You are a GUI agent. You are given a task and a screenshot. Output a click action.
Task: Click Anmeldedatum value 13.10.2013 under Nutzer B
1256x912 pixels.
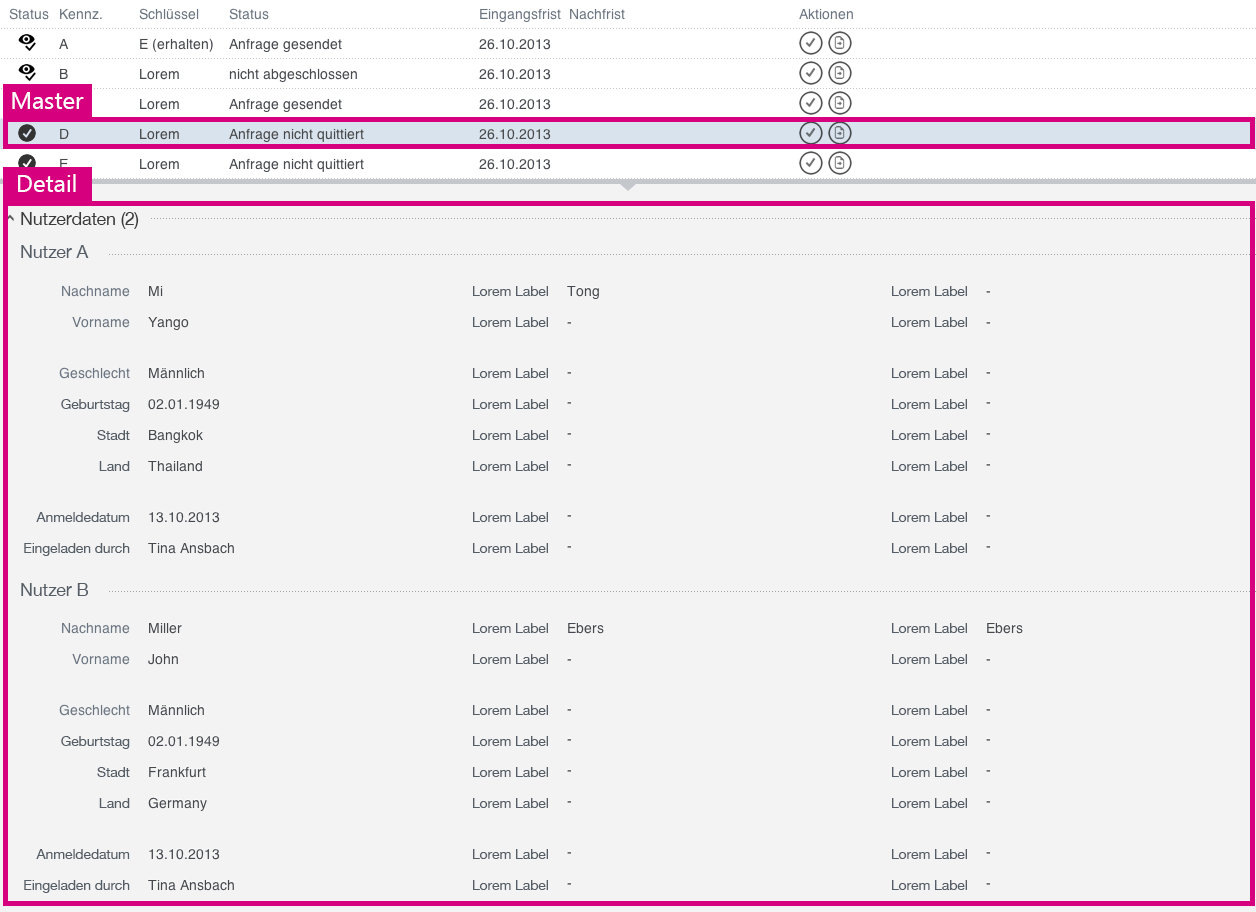click(x=184, y=854)
